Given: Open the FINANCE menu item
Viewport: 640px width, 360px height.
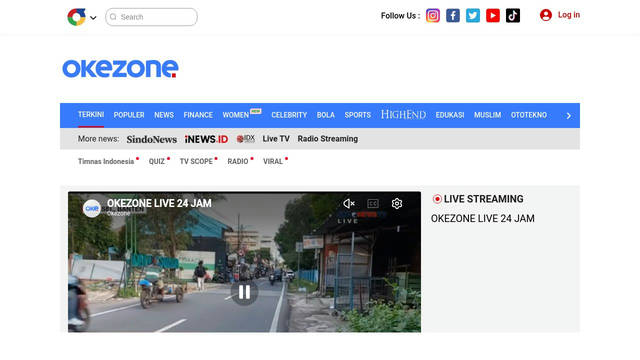Looking at the screenshot, I should coord(198,115).
